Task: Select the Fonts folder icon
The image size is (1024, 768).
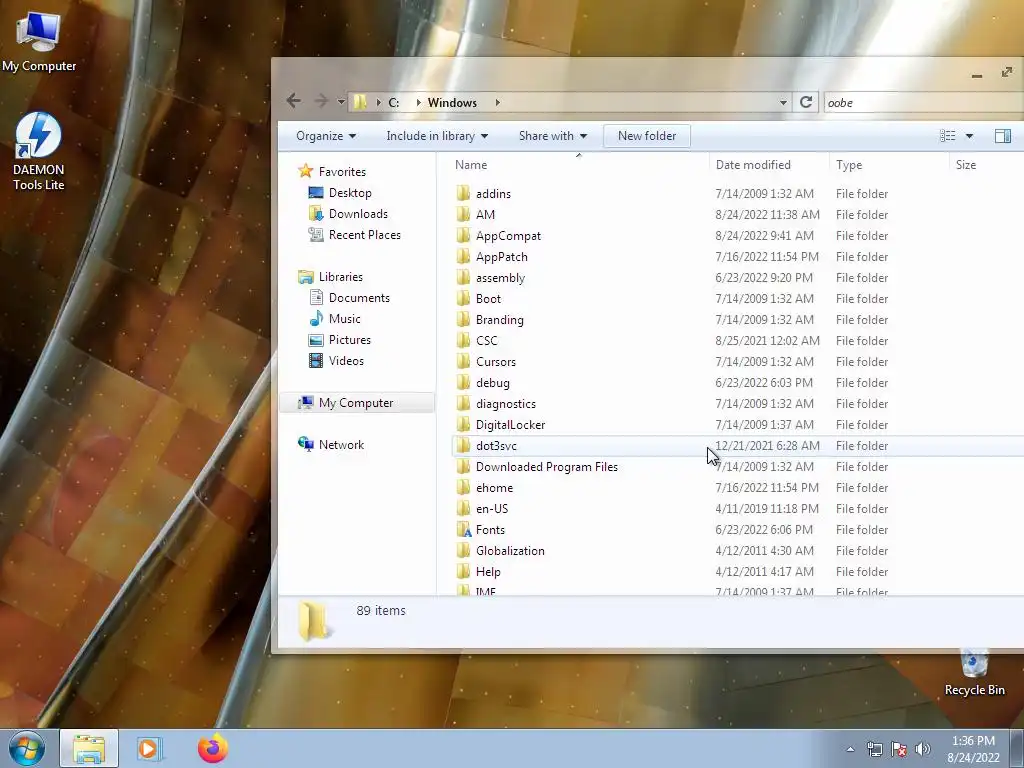Action: pos(463,530)
